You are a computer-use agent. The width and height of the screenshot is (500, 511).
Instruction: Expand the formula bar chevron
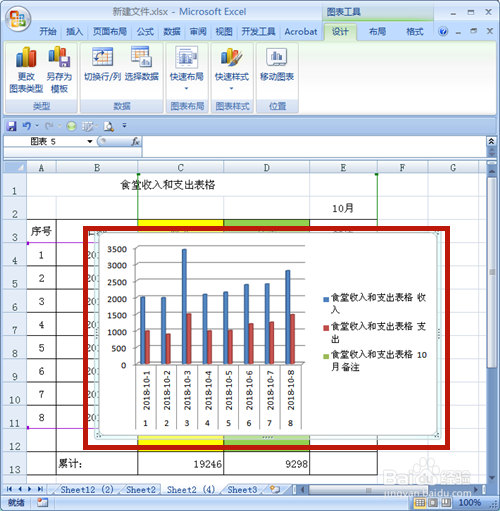click(x=491, y=141)
